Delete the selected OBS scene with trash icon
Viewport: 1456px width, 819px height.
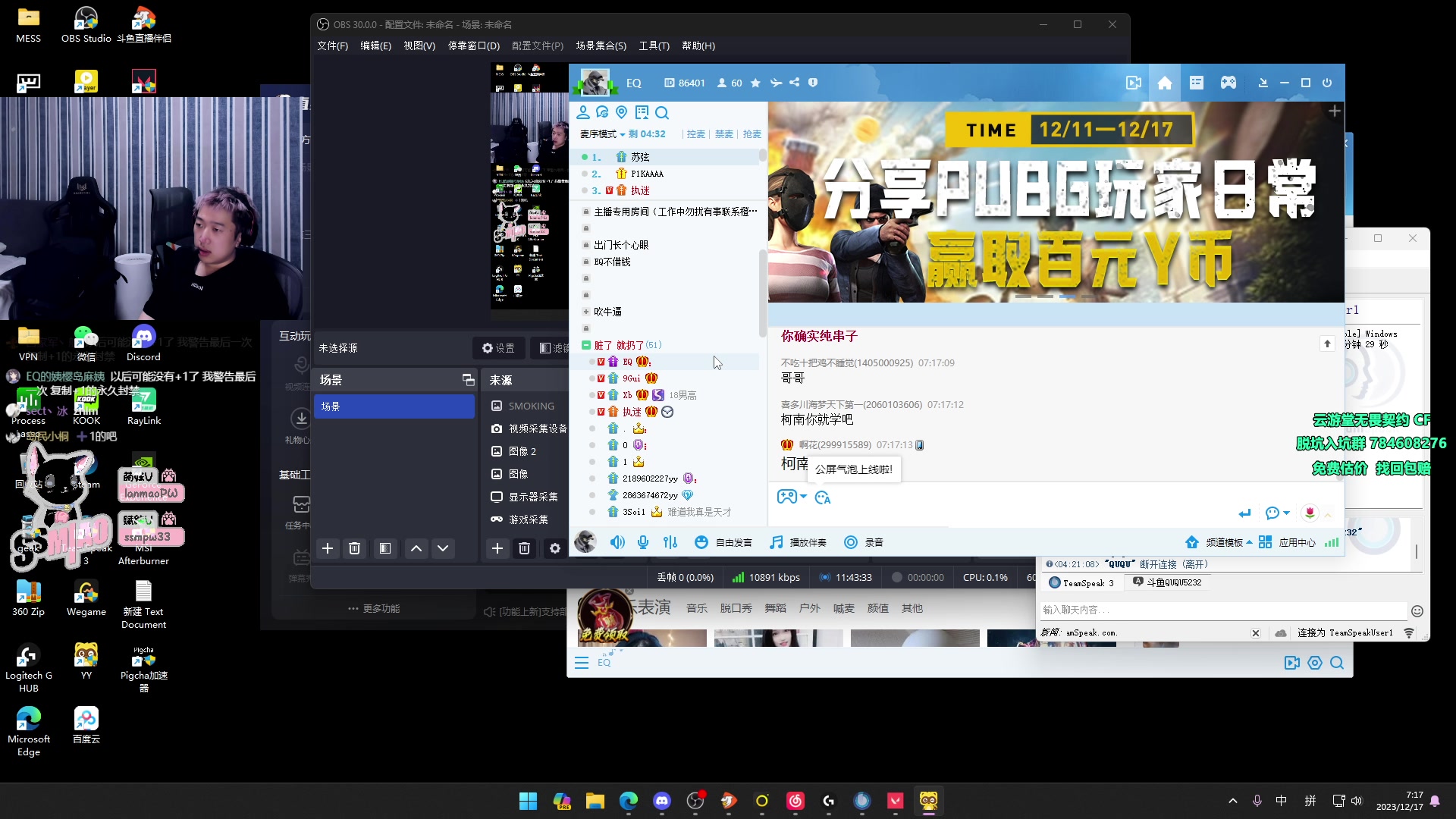[354, 548]
